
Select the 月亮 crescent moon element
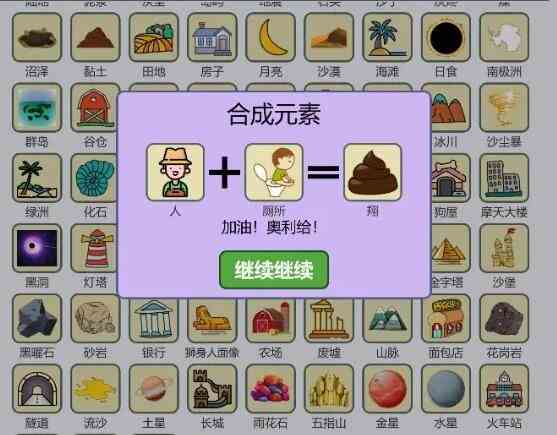click(x=271, y=37)
